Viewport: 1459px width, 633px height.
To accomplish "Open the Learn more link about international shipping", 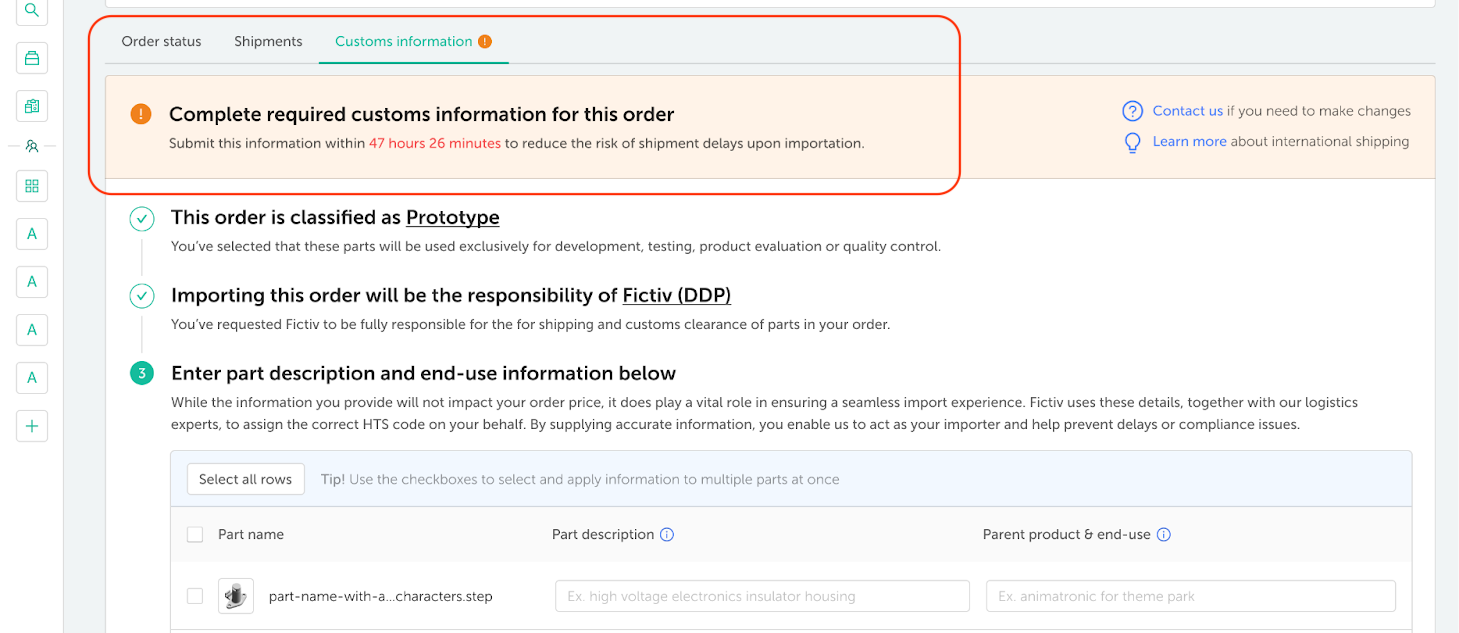I will point(1189,142).
